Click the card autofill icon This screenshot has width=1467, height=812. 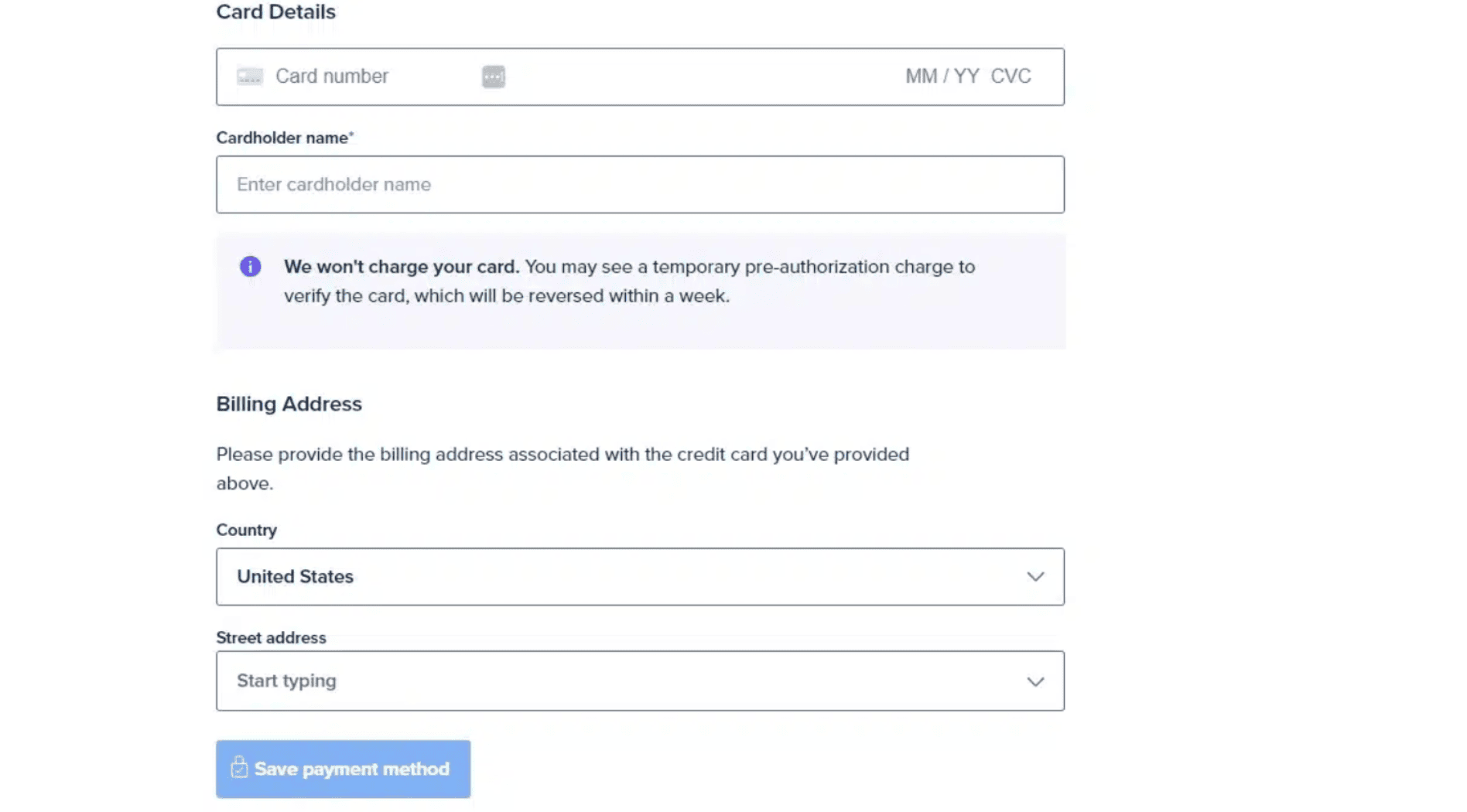click(x=494, y=77)
